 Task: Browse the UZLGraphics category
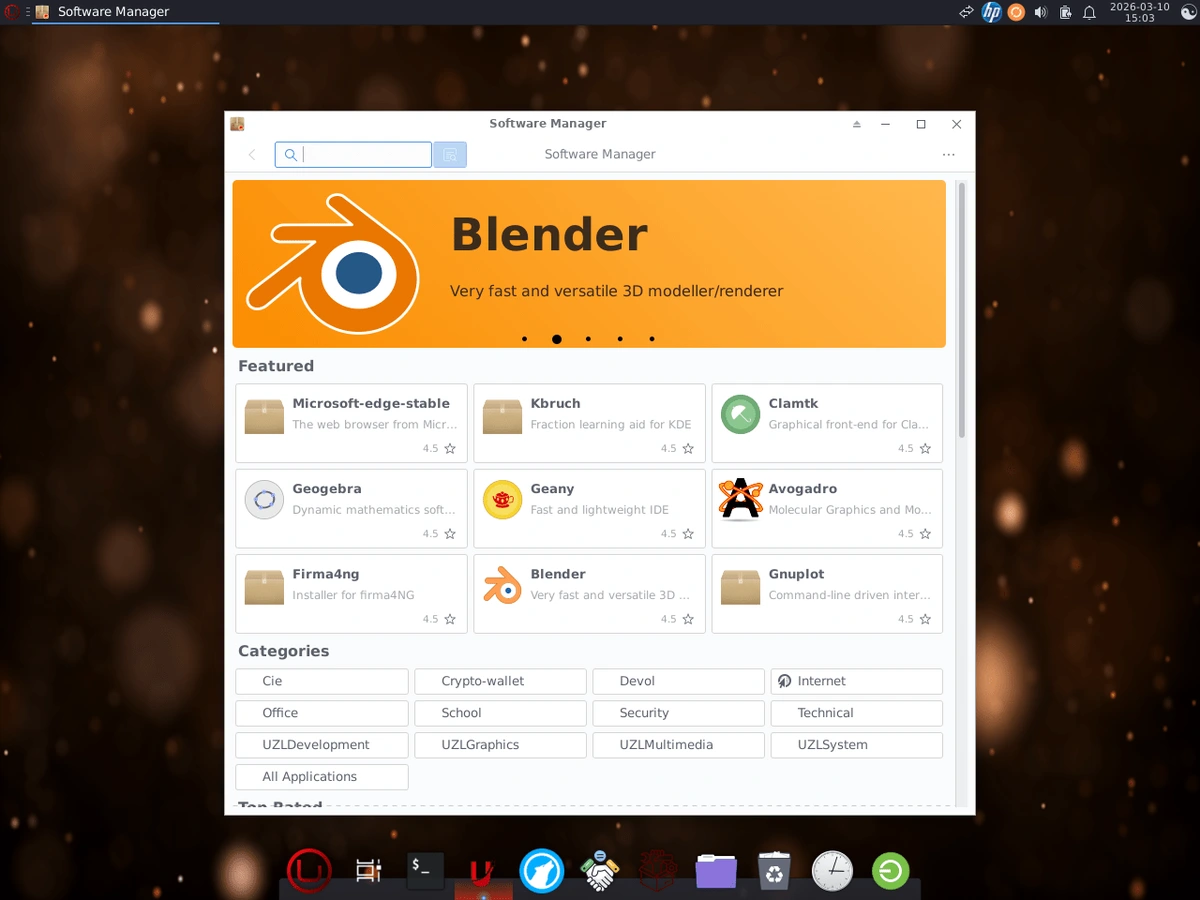[500, 745]
